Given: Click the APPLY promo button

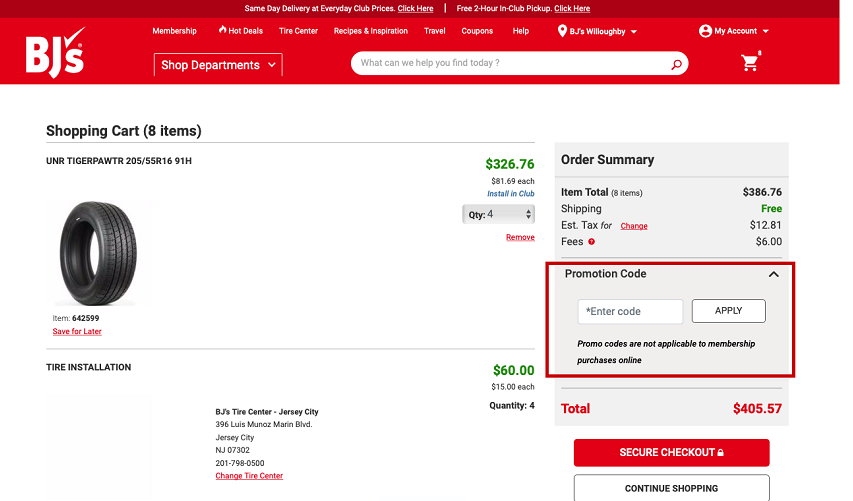Looking at the screenshot, I should point(728,311).
